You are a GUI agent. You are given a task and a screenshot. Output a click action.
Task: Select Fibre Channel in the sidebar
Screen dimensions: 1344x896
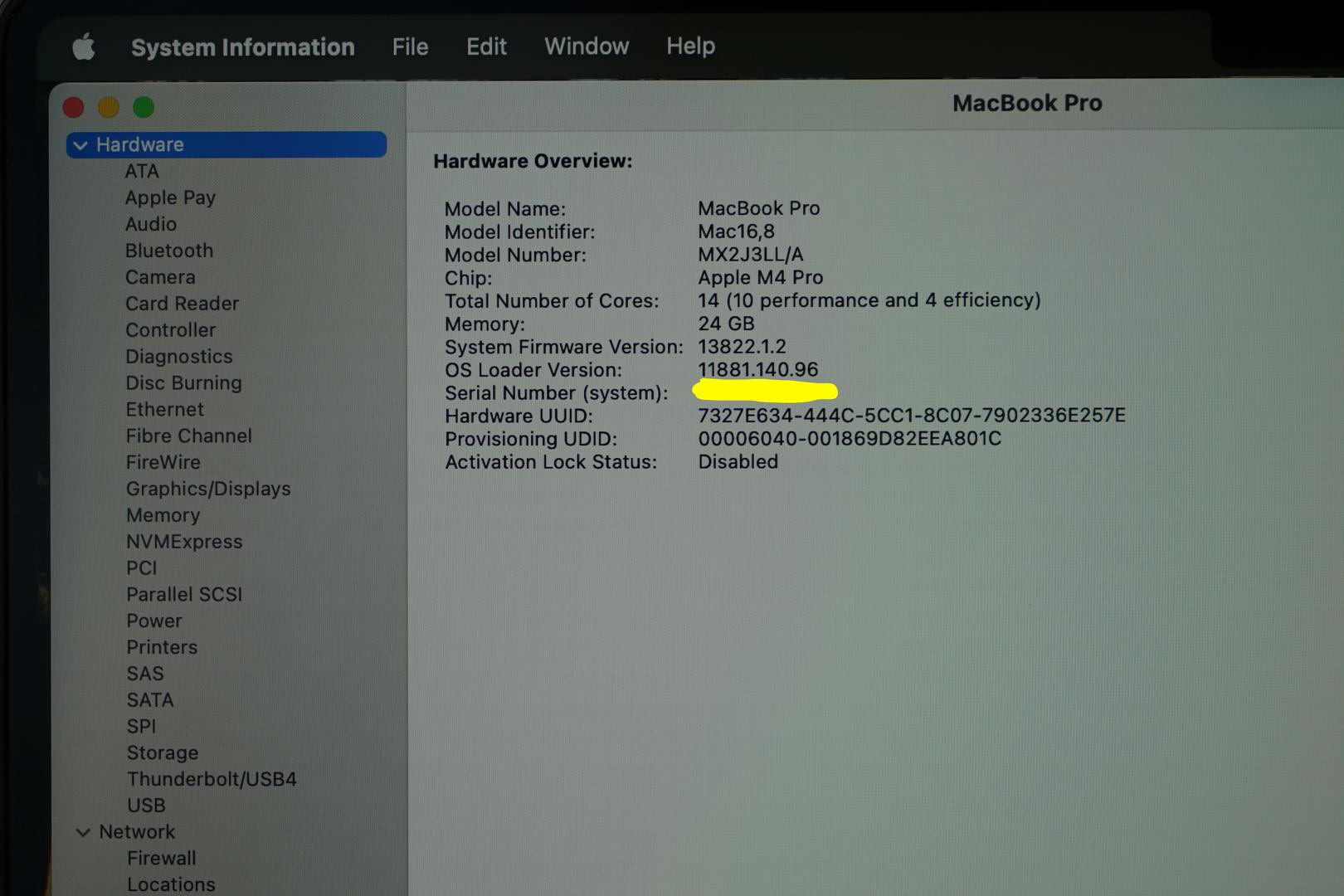(x=189, y=436)
